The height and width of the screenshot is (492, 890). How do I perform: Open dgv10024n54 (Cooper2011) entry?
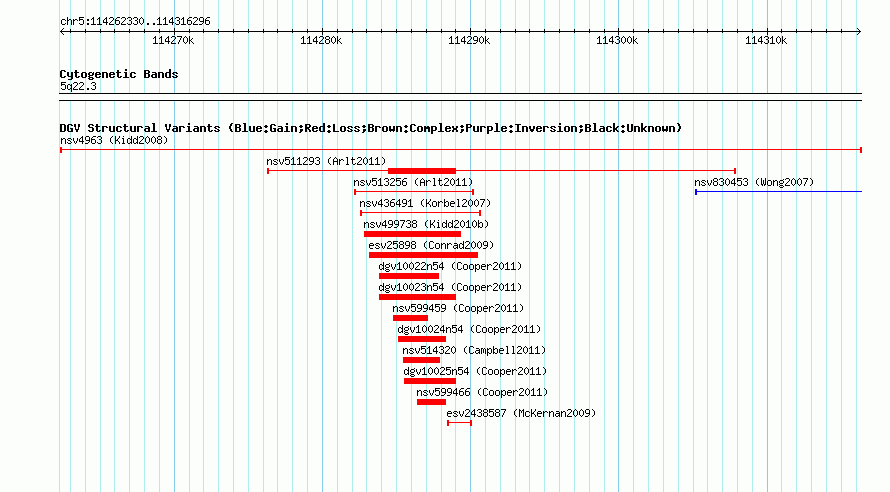[x=469, y=329]
